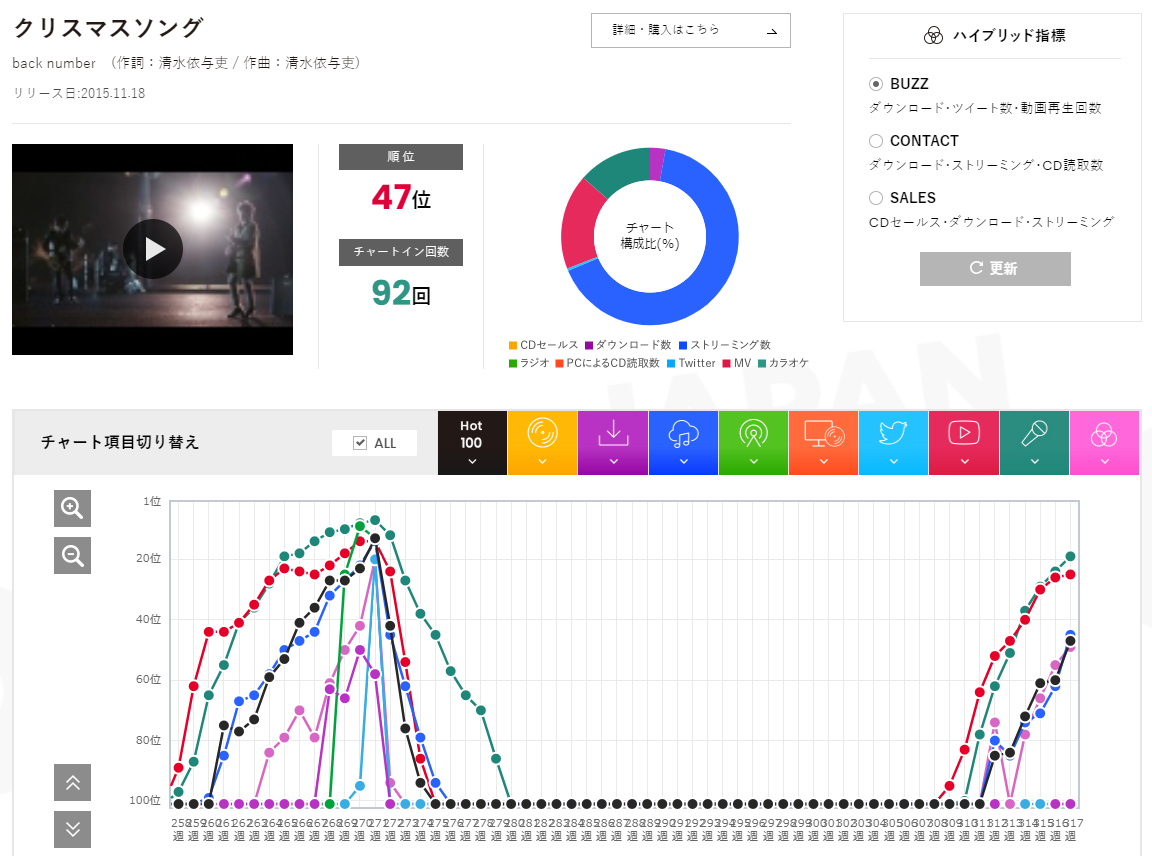
Task: Select the CONTACT radio button
Action: click(x=876, y=140)
